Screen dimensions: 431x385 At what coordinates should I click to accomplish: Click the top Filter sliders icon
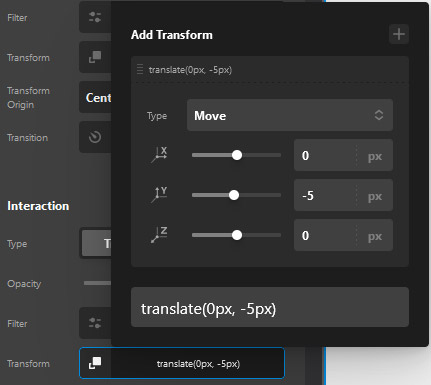click(95, 17)
